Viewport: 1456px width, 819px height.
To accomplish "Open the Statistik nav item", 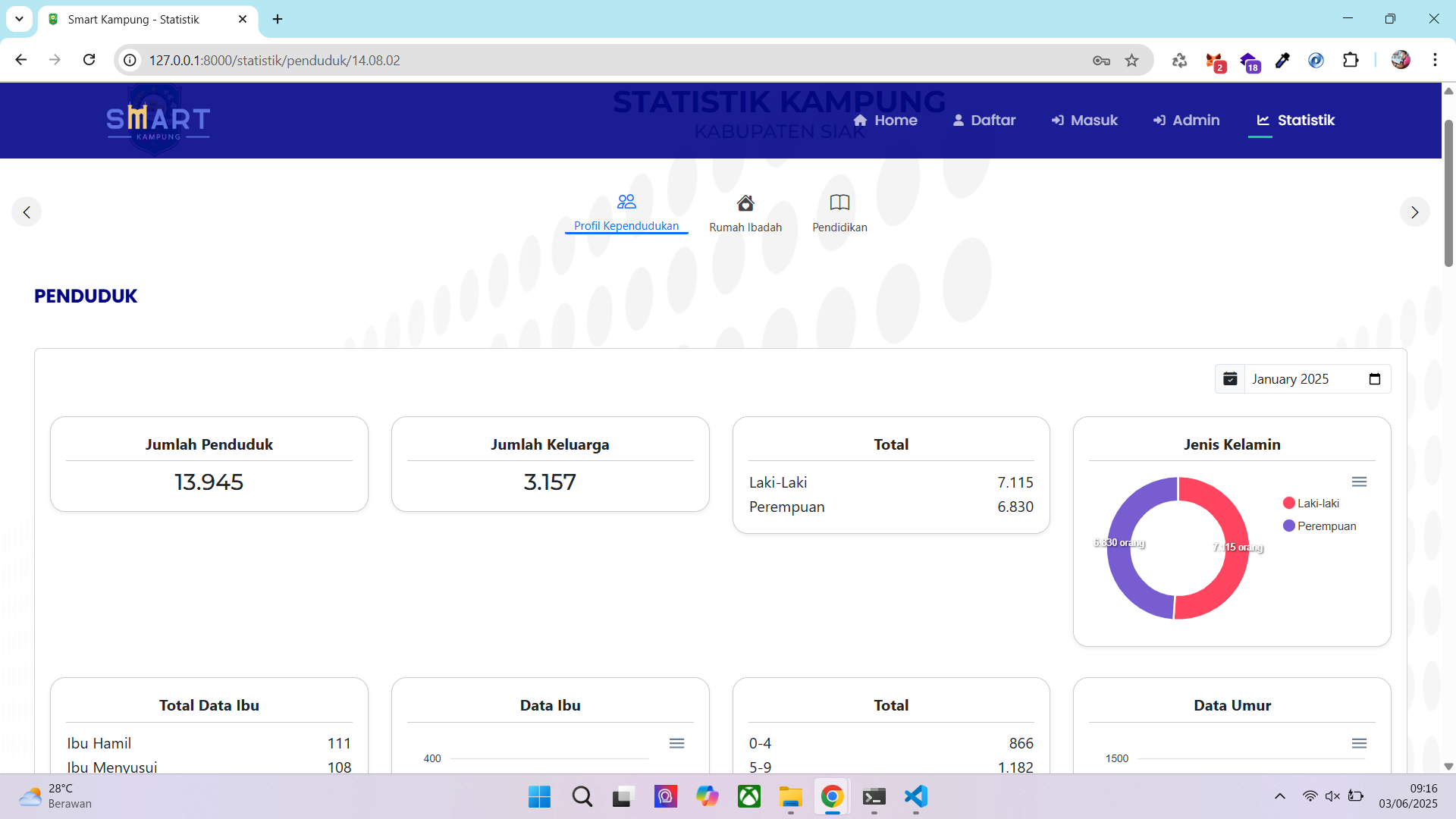I will click(1295, 121).
